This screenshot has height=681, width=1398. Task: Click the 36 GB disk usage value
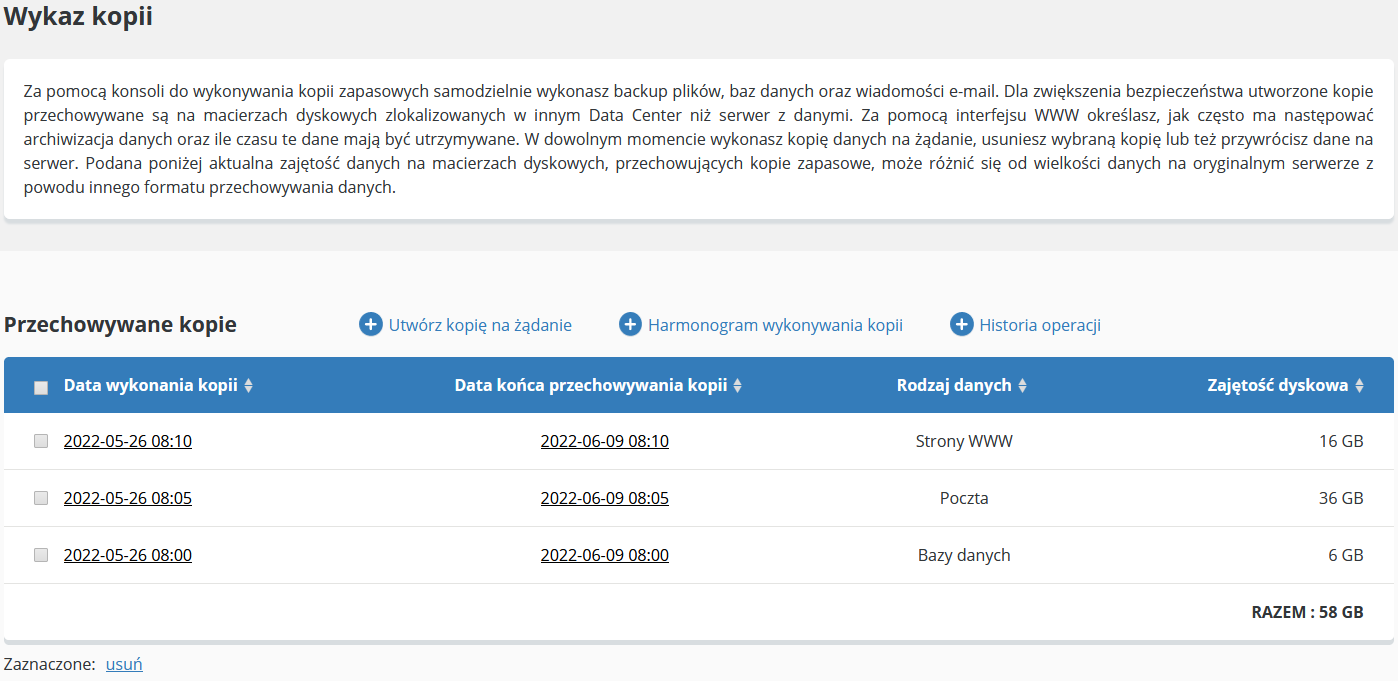1341,498
